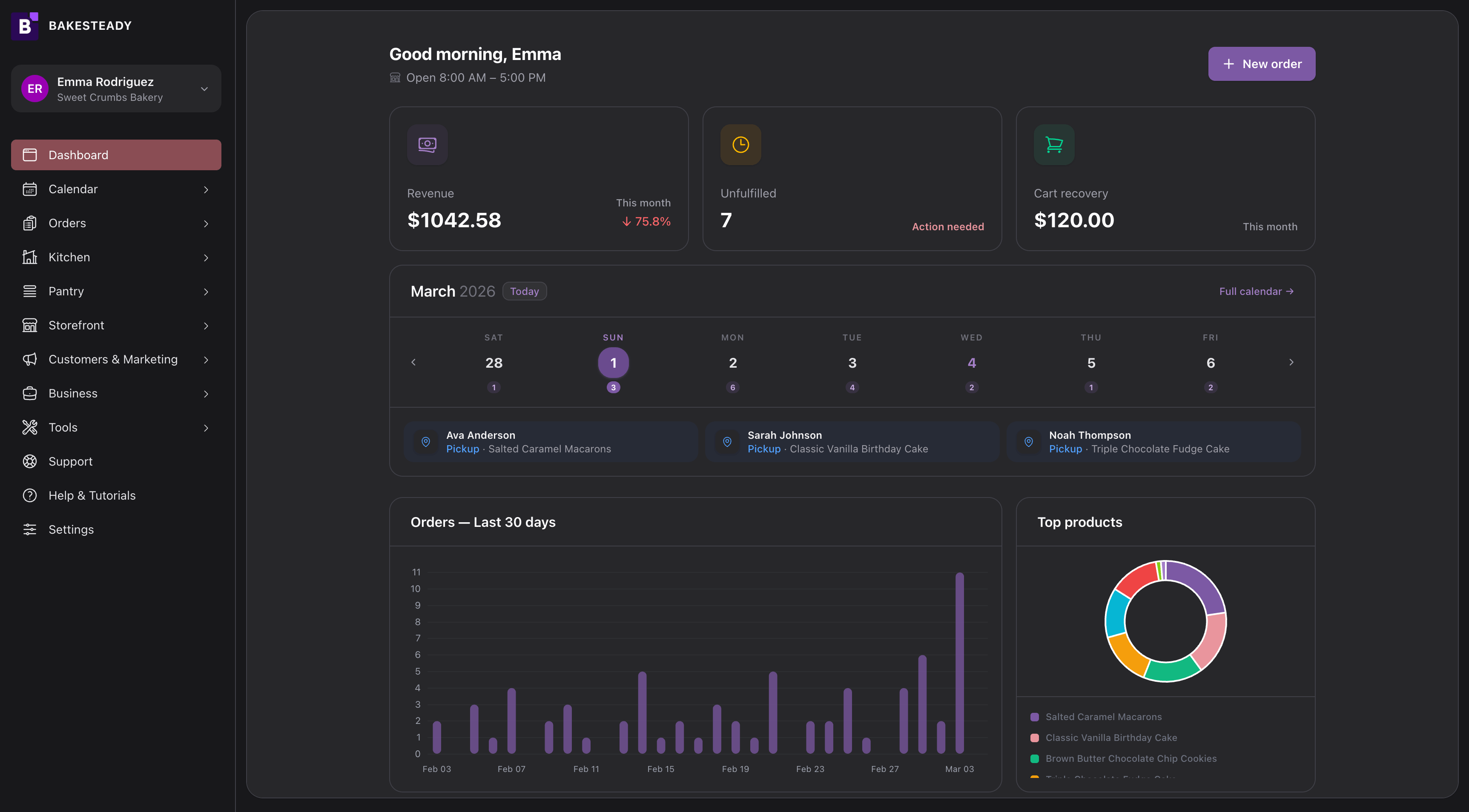
Task: Click the clock icon on the Unfulfilled card
Action: tap(740, 145)
